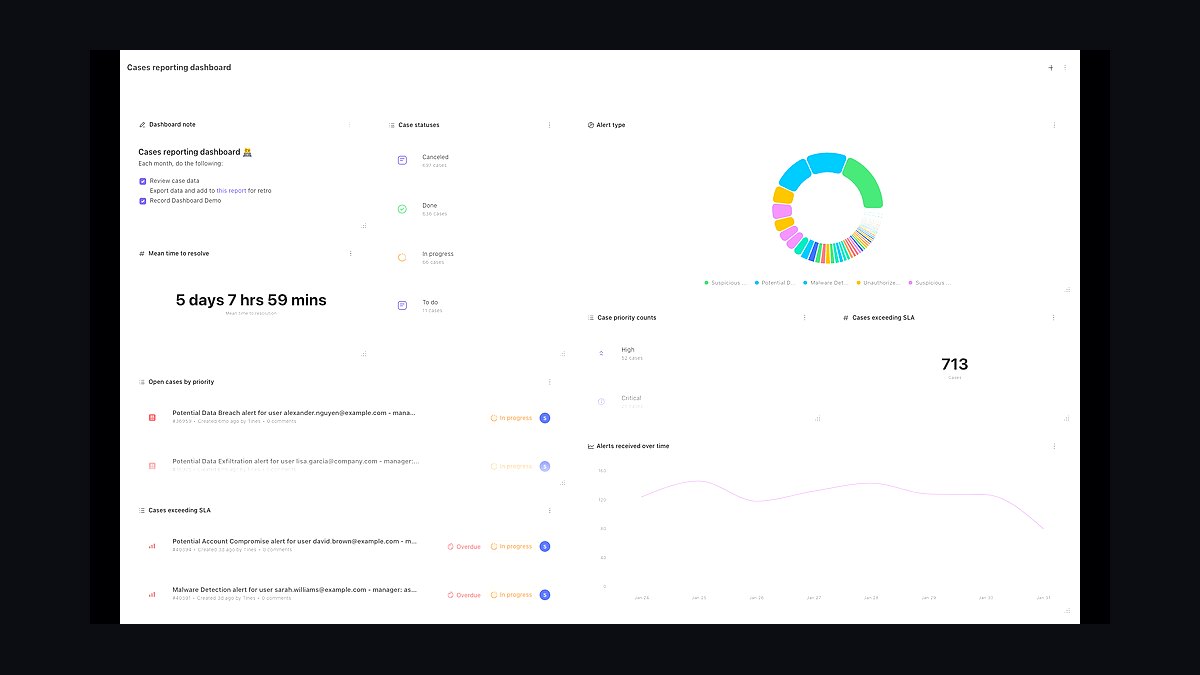Open Alerts received over time tile menu
The width and height of the screenshot is (1200, 675).
pos(1054,446)
